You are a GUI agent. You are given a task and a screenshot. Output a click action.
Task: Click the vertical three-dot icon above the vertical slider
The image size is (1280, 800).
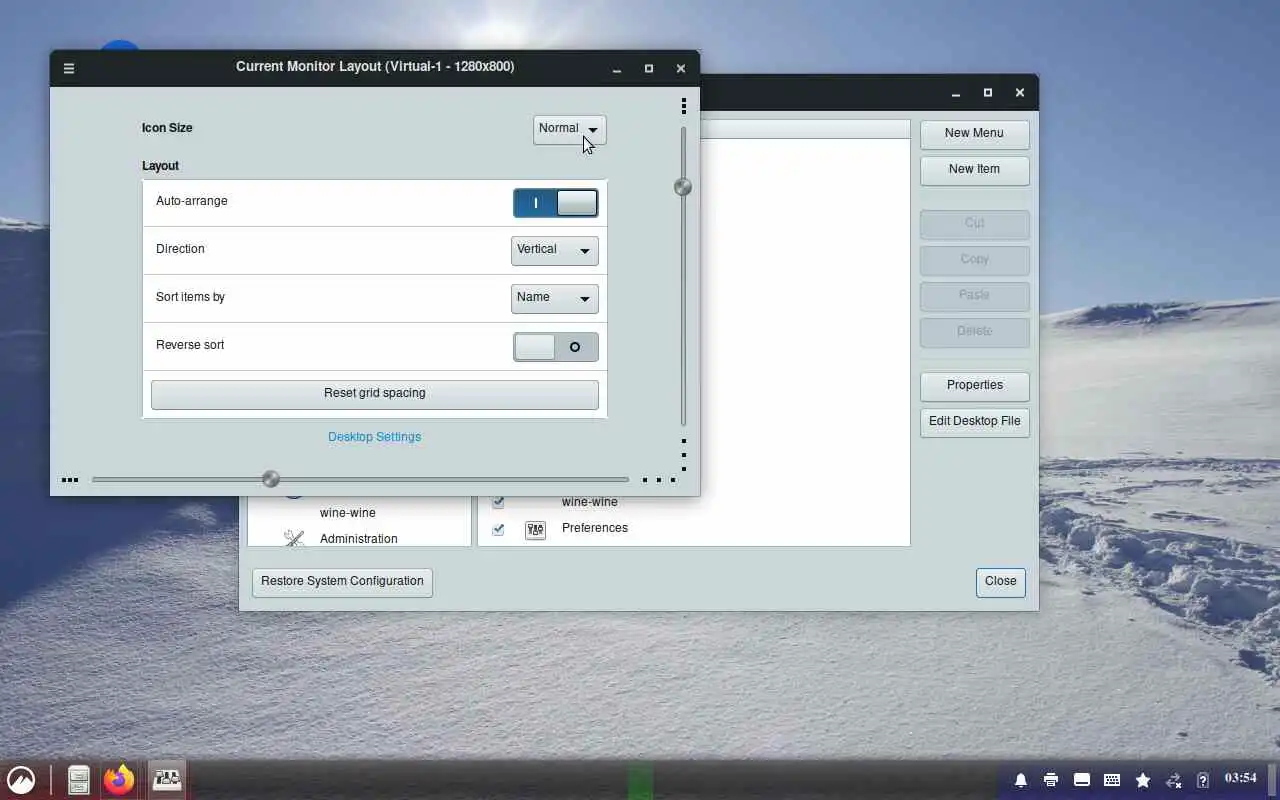684,106
